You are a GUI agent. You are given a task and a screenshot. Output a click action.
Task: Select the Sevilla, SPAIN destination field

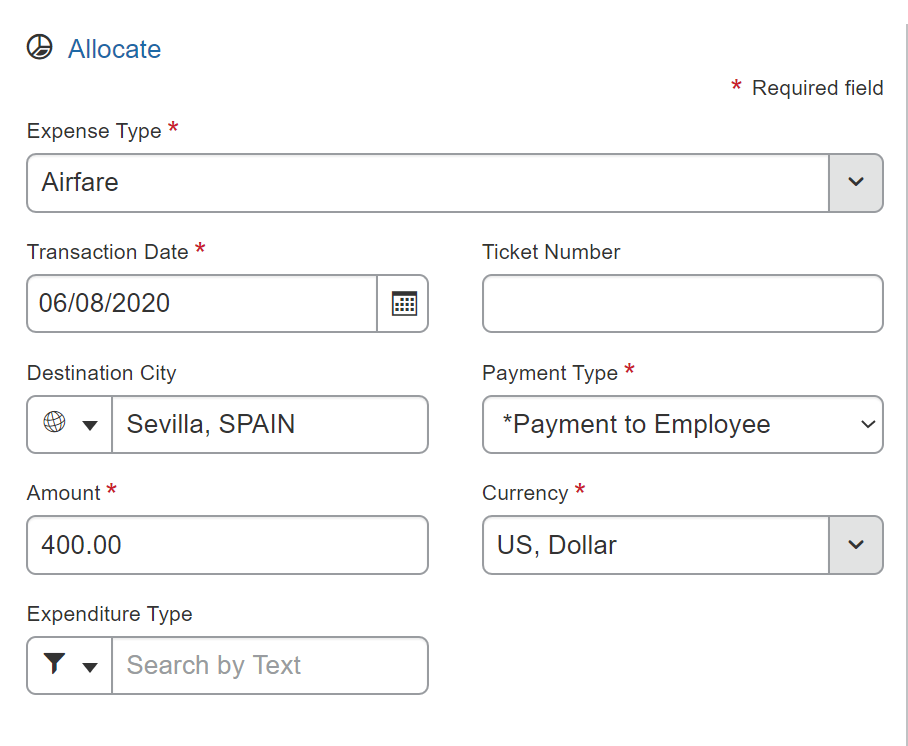pyautogui.click(x=269, y=425)
